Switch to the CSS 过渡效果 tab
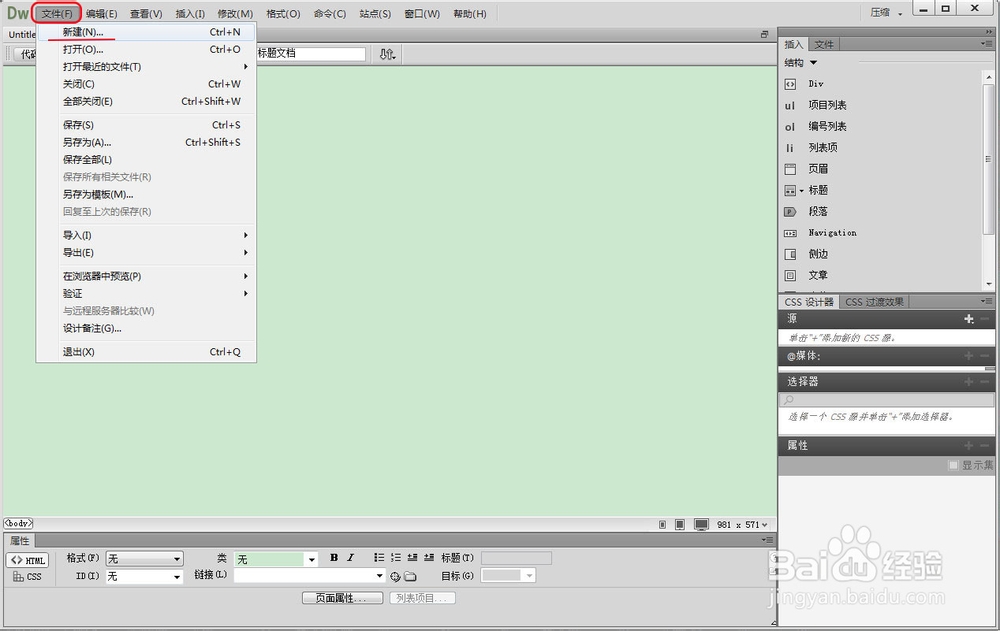This screenshot has height=631, width=1000. tap(874, 301)
